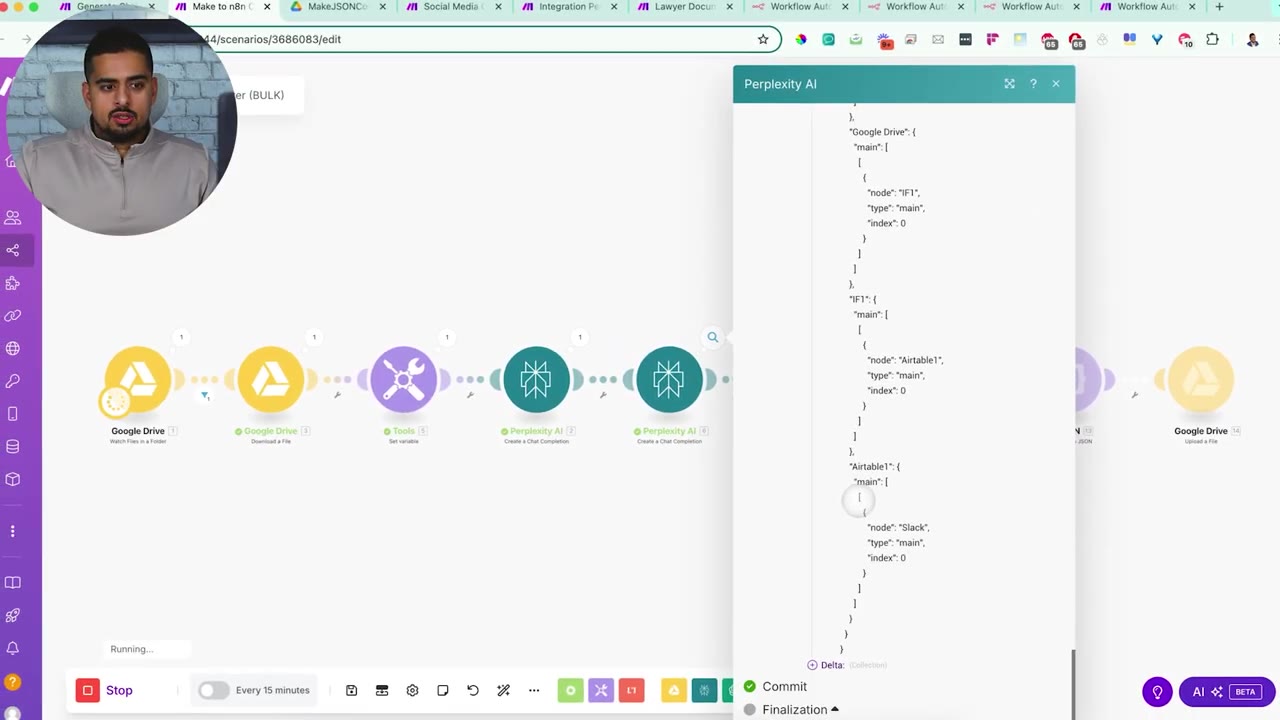The width and height of the screenshot is (1280, 720).
Task: Switch to the Make to n8n browser tab
Action: click(222, 7)
